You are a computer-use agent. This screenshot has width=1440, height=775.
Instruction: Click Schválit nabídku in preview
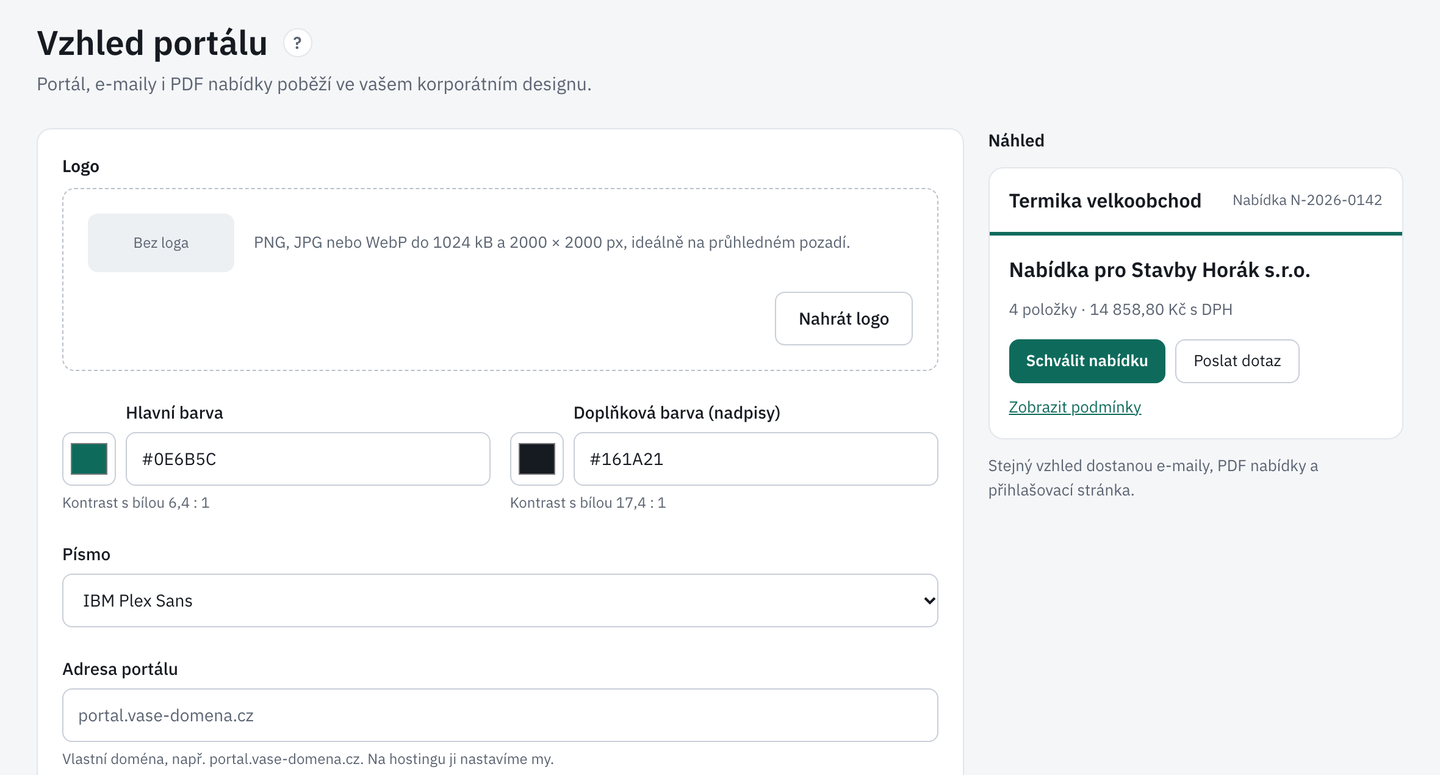point(1087,361)
